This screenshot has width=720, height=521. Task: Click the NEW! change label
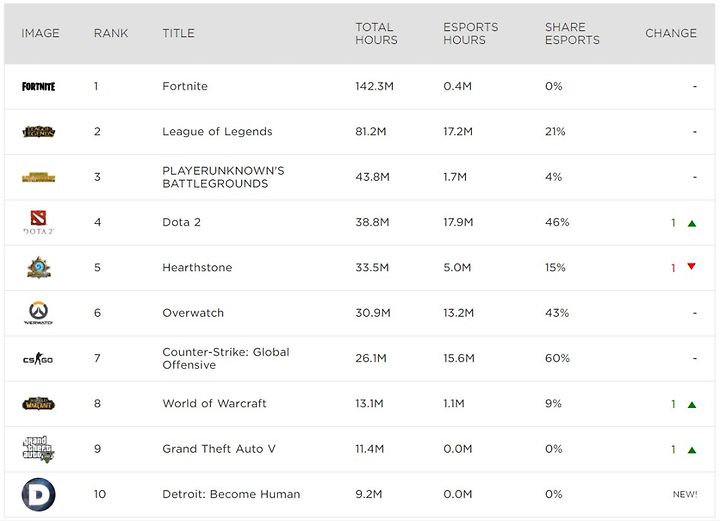click(685, 494)
